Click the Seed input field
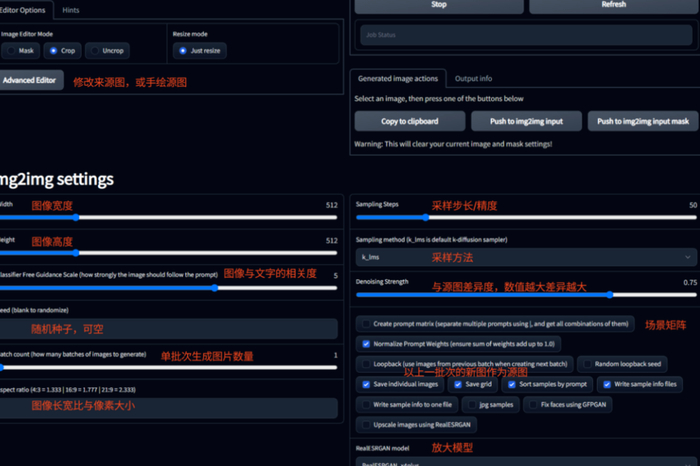The width and height of the screenshot is (700, 466). click(169, 329)
